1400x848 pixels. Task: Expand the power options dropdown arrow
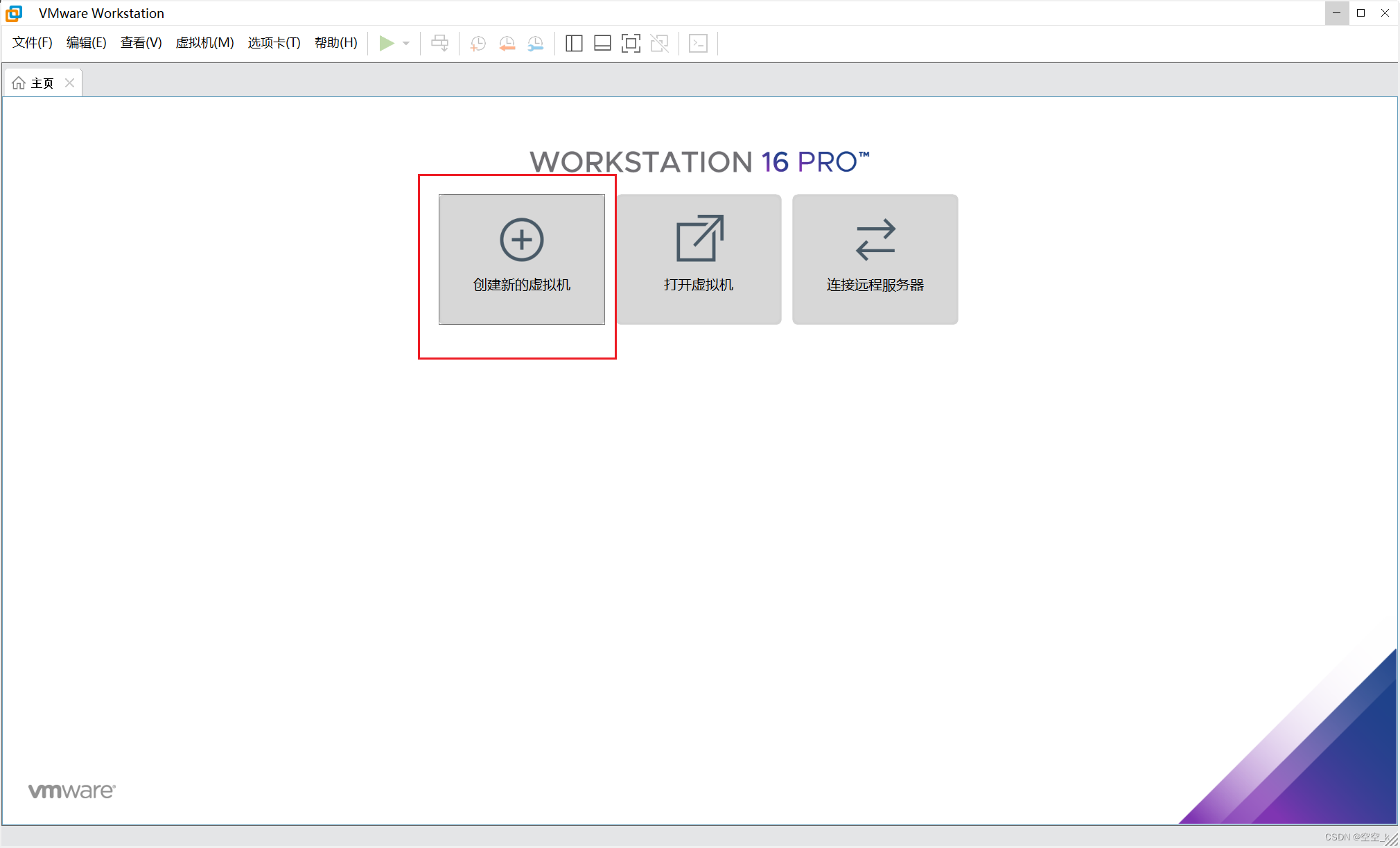(x=406, y=43)
